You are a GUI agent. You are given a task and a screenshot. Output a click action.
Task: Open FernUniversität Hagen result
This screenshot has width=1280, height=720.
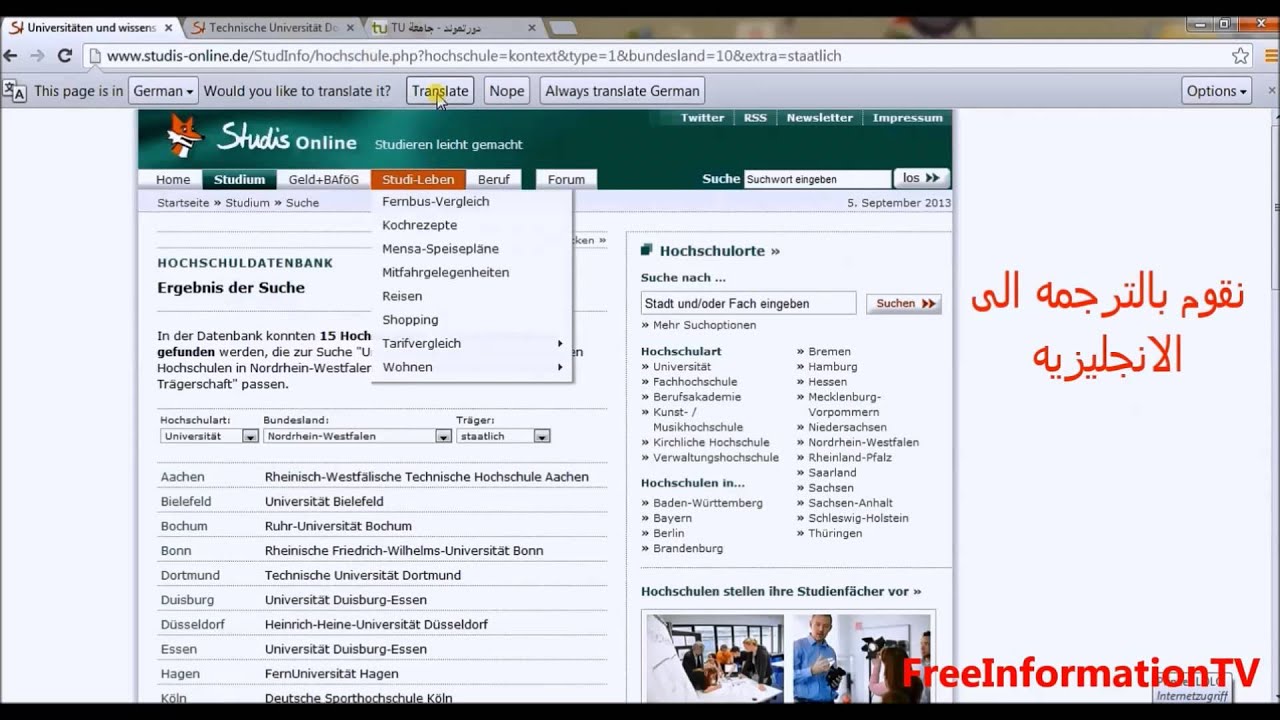tap(331, 674)
